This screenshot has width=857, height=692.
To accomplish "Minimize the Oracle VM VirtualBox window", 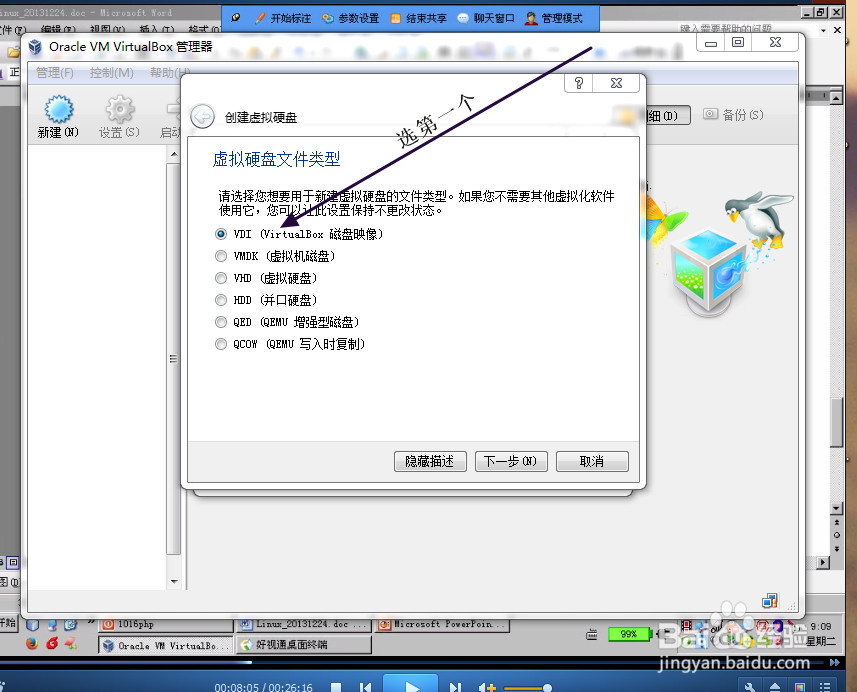I will (x=711, y=43).
